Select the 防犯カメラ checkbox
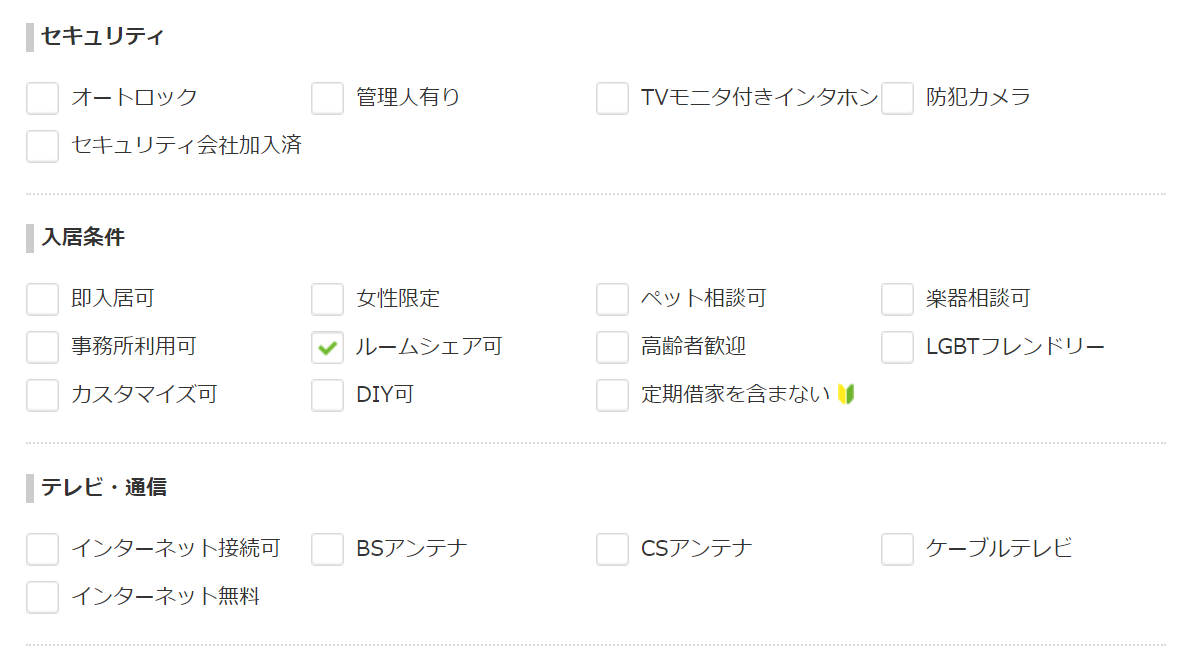Viewport: 1201px width, 669px height. point(898,98)
